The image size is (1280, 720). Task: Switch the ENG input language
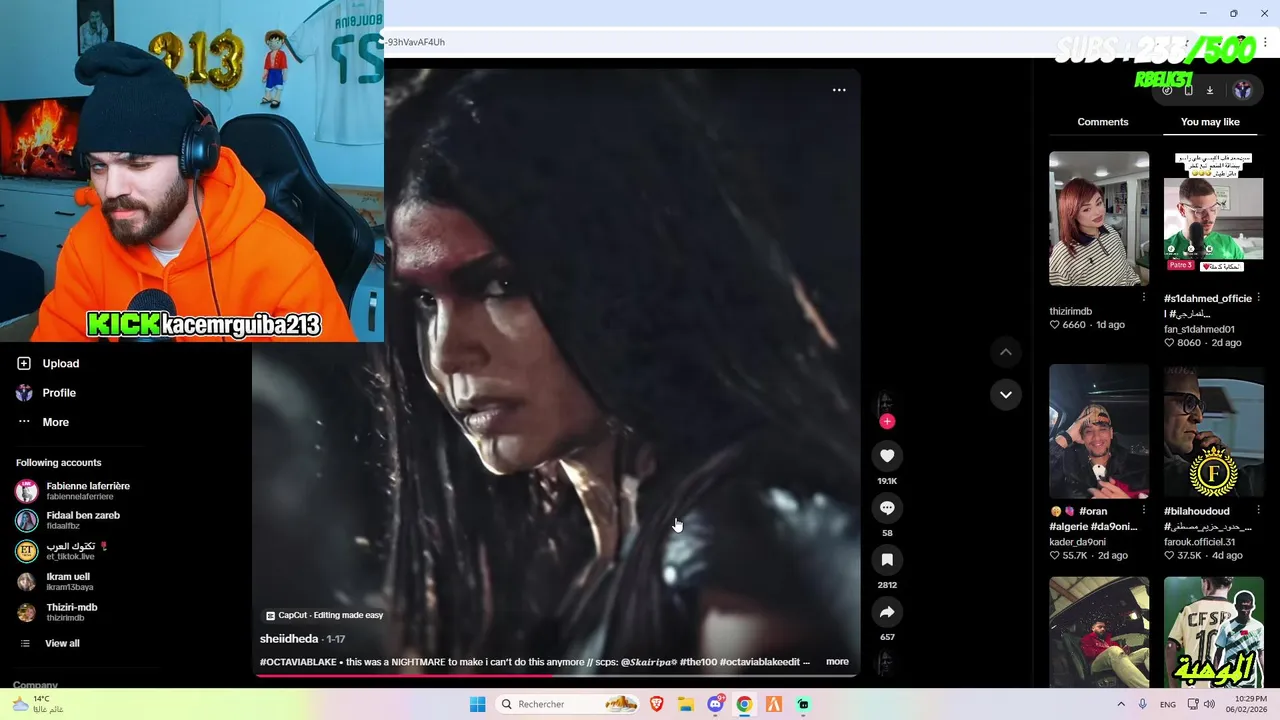click(x=1168, y=704)
